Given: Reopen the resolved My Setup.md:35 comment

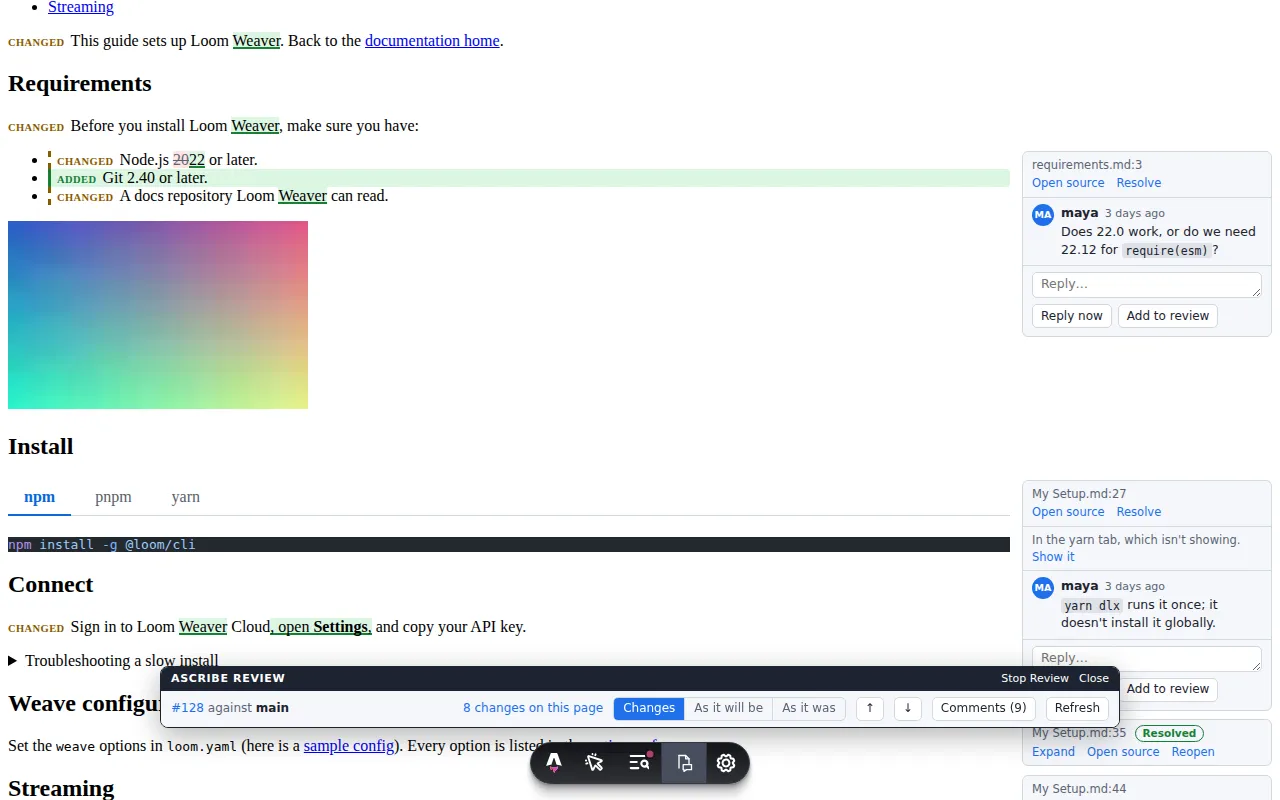Looking at the screenshot, I should click(1193, 752).
